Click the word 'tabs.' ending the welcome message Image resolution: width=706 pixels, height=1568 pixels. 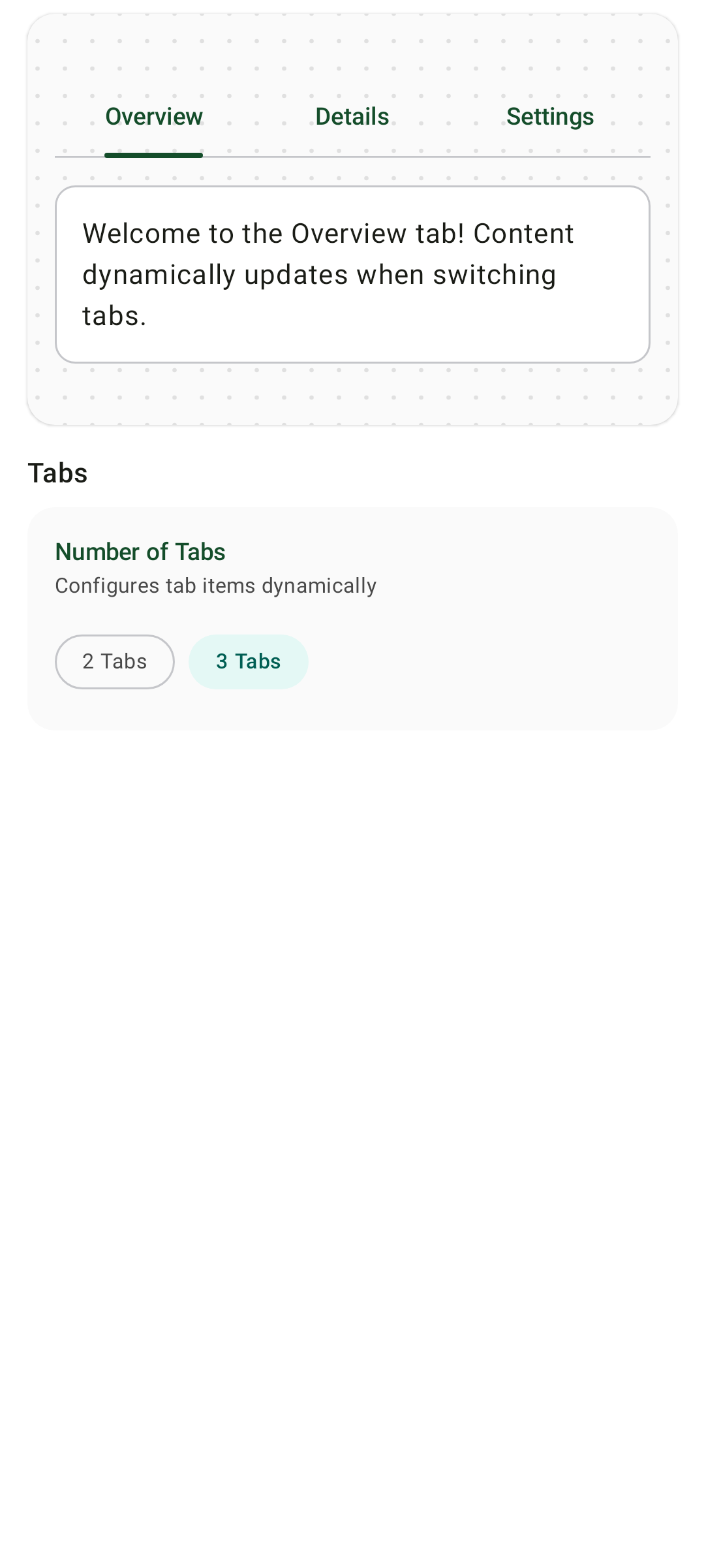point(114,316)
